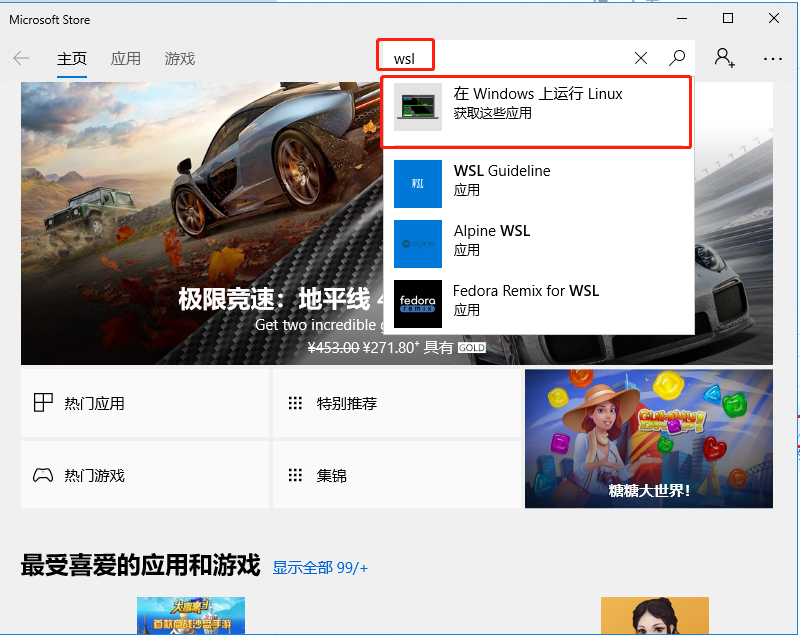Viewport: 800px width, 636px height.
Task: Open the bottom-row thumbnail showing a woman
Action: coord(655,616)
